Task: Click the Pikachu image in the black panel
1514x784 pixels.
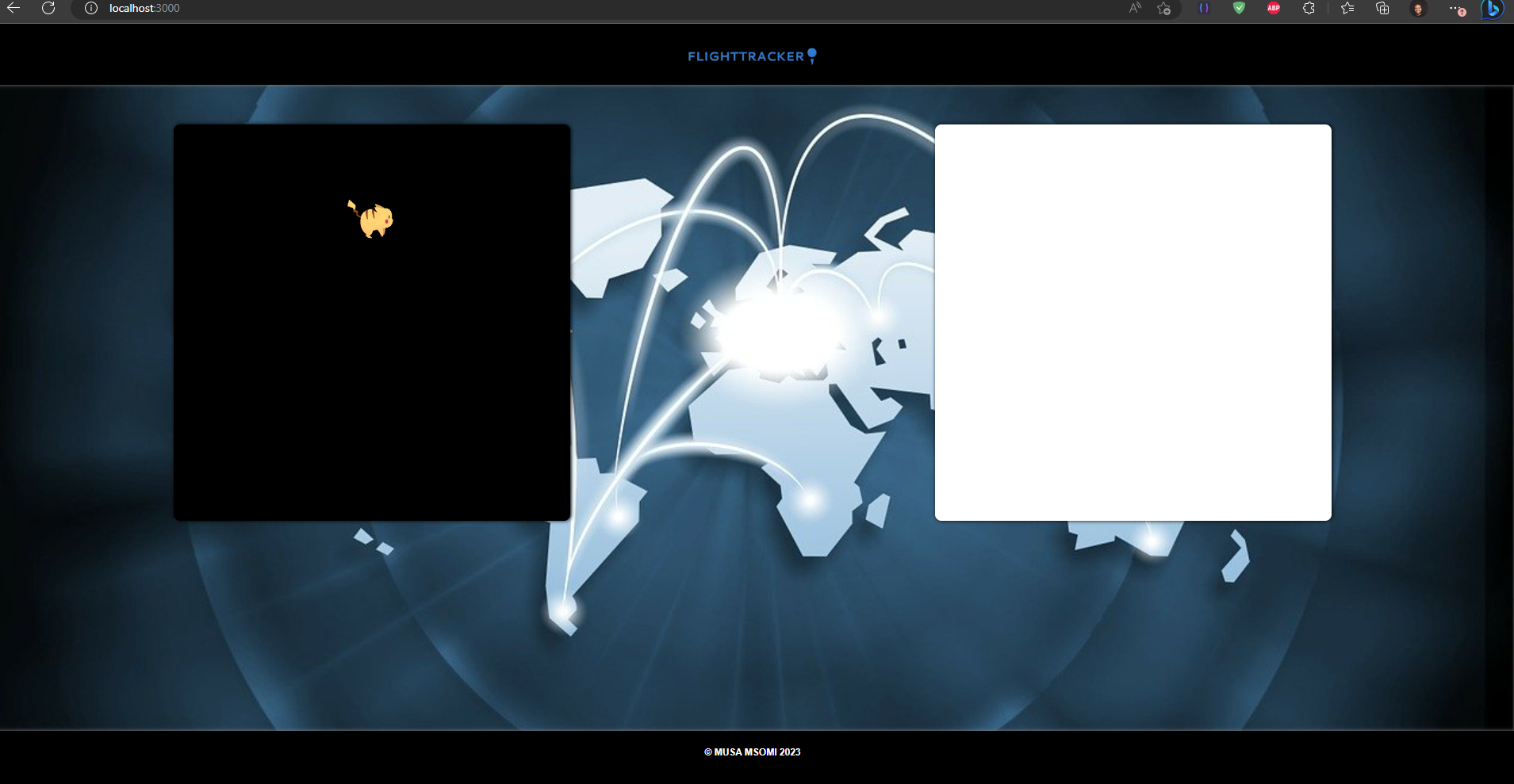Action: coord(371,219)
